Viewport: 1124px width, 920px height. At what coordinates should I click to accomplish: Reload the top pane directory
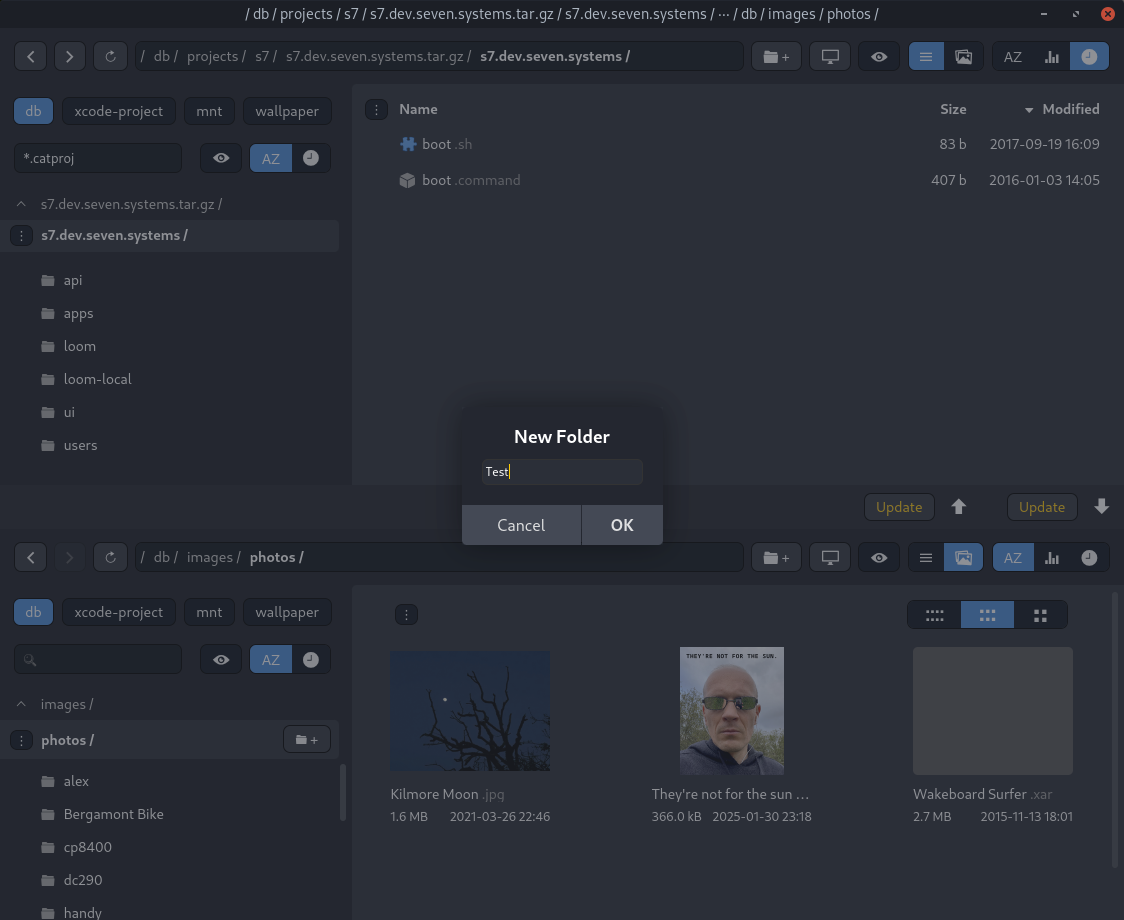(110, 57)
